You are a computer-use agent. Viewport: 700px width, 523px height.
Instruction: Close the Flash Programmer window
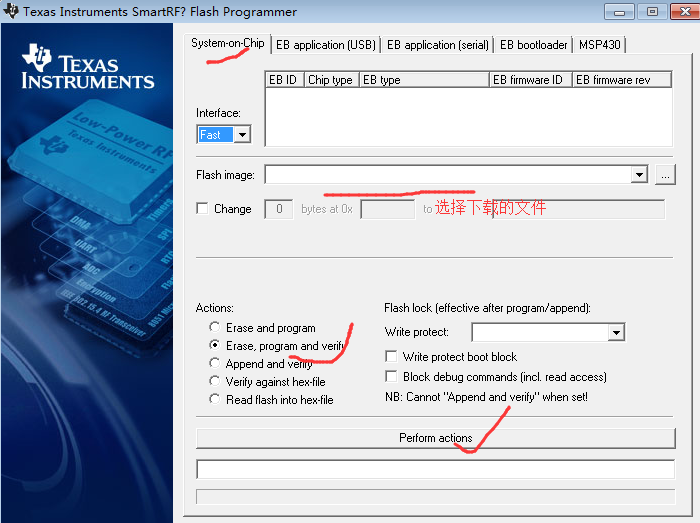[x=685, y=12]
